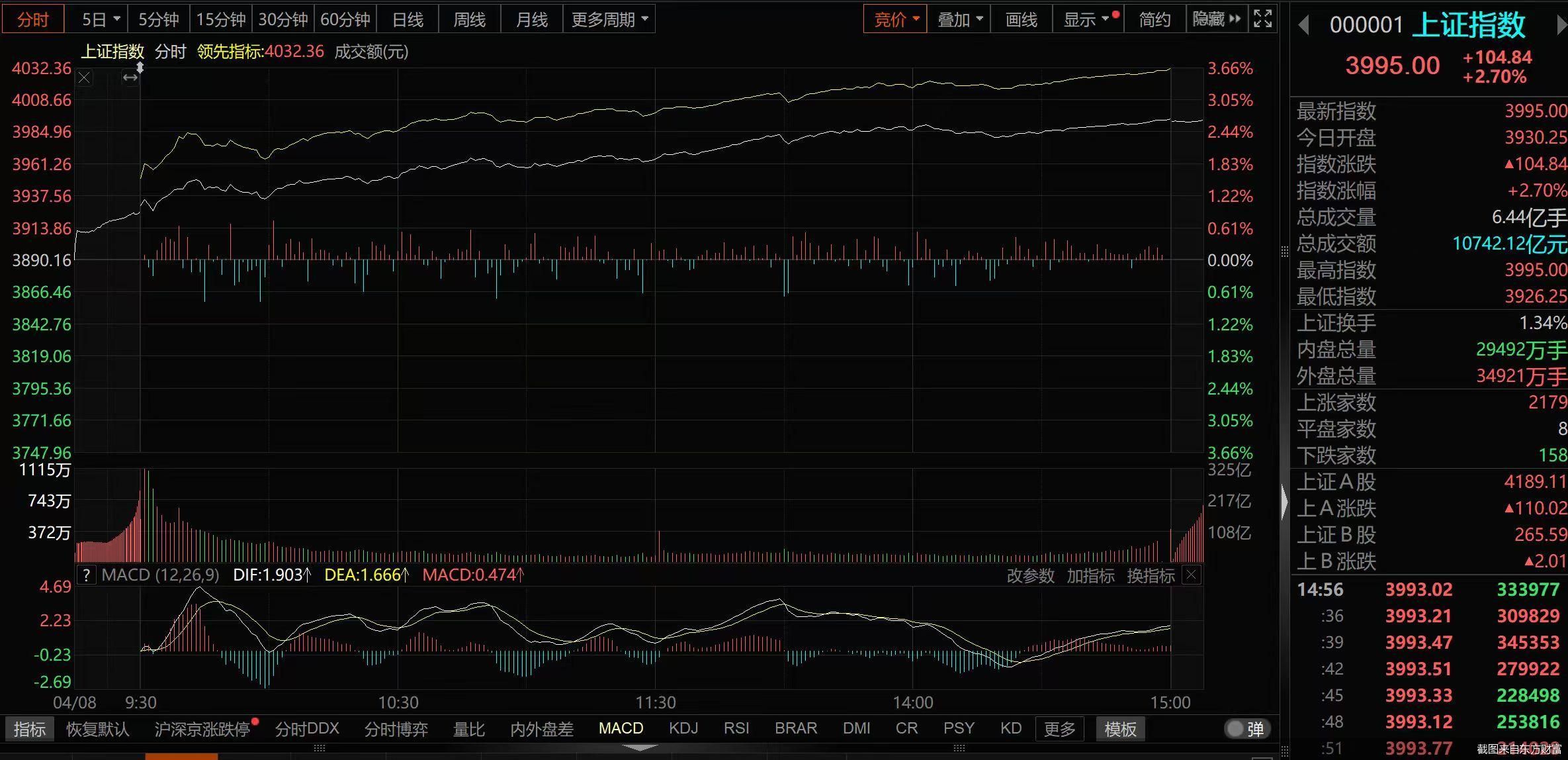Click the 恢复默认 restore default button
This screenshot has width=1568, height=760.
pyautogui.click(x=97, y=729)
